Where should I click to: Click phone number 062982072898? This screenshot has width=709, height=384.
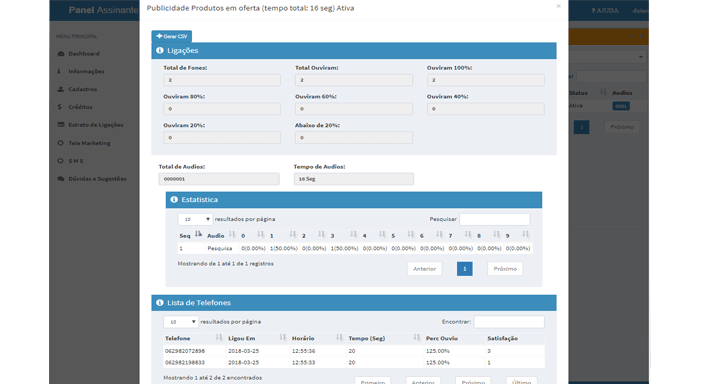coord(185,351)
